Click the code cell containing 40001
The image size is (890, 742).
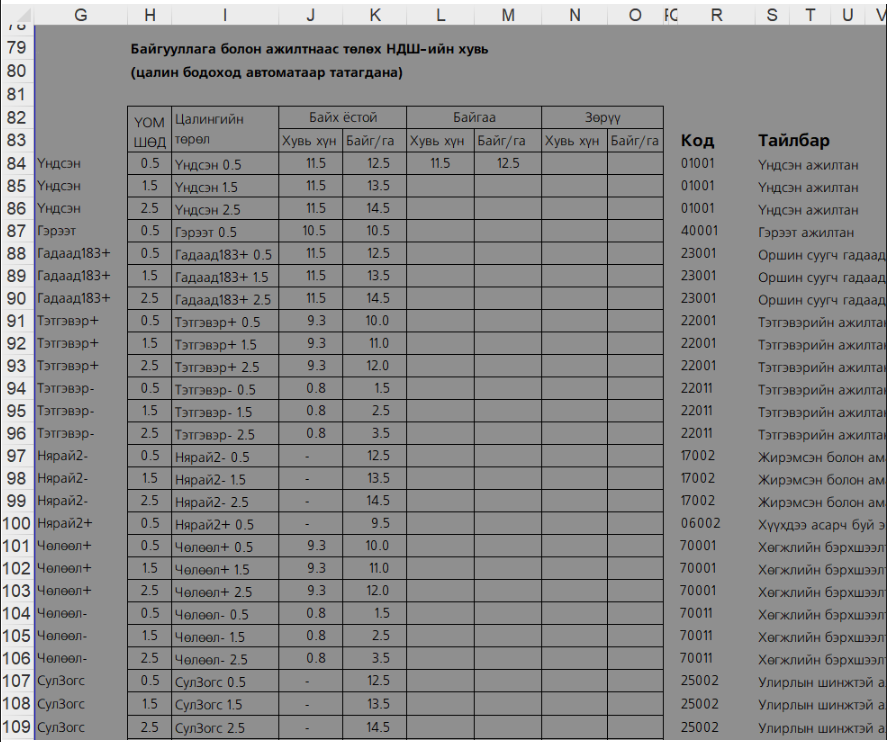pos(698,232)
